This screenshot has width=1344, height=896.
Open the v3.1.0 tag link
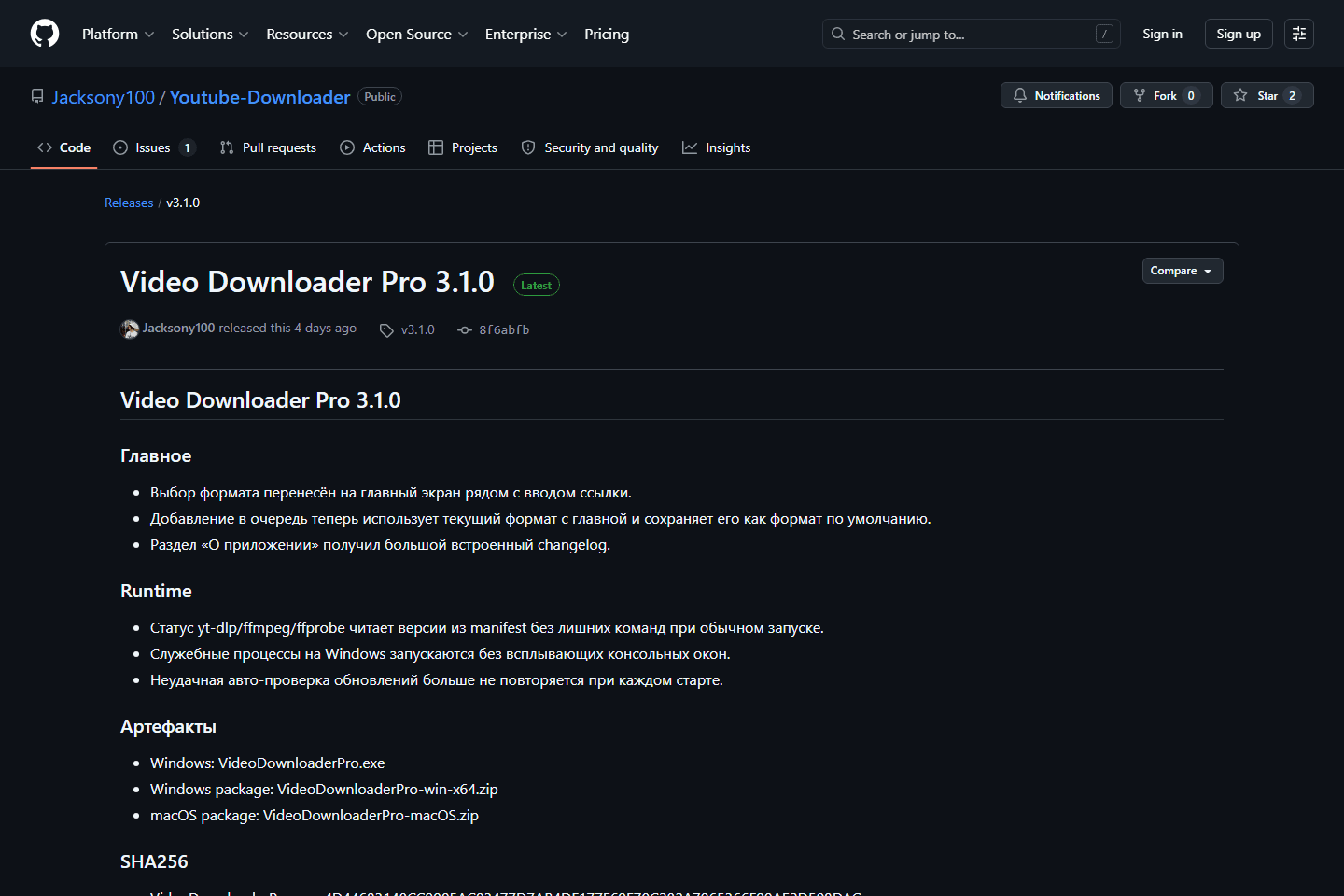[418, 329]
